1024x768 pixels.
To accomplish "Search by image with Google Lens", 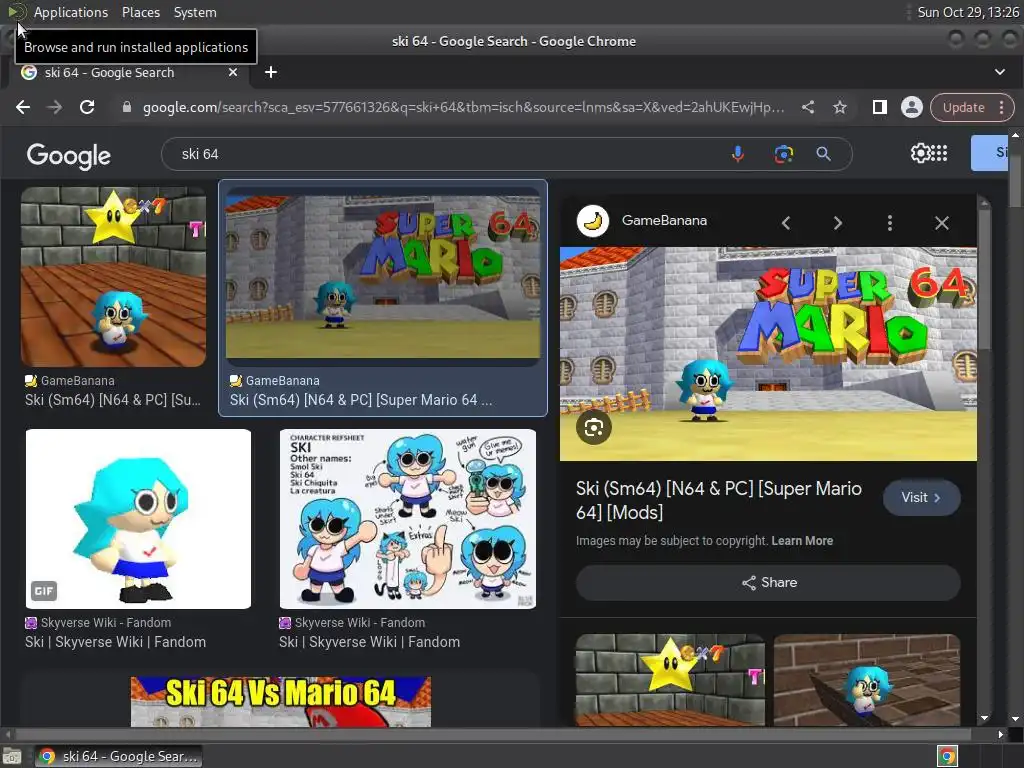I will [x=784, y=154].
